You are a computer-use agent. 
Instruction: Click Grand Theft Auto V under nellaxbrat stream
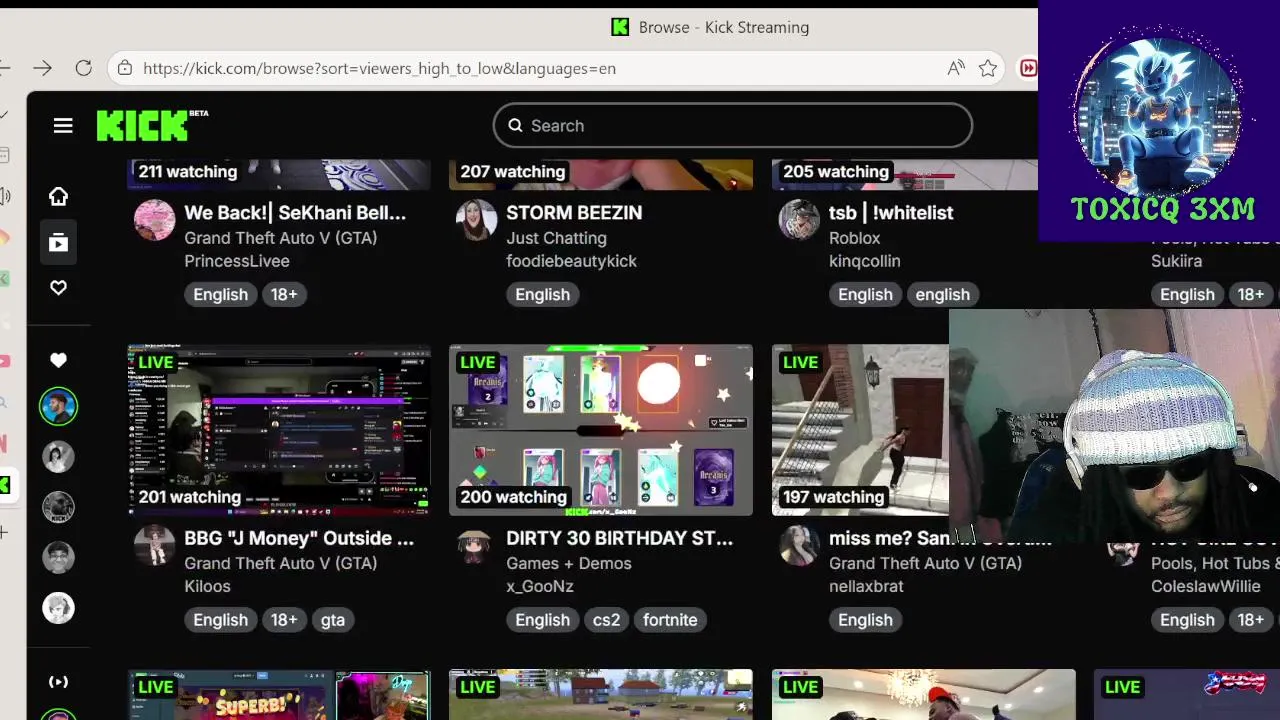(925, 563)
